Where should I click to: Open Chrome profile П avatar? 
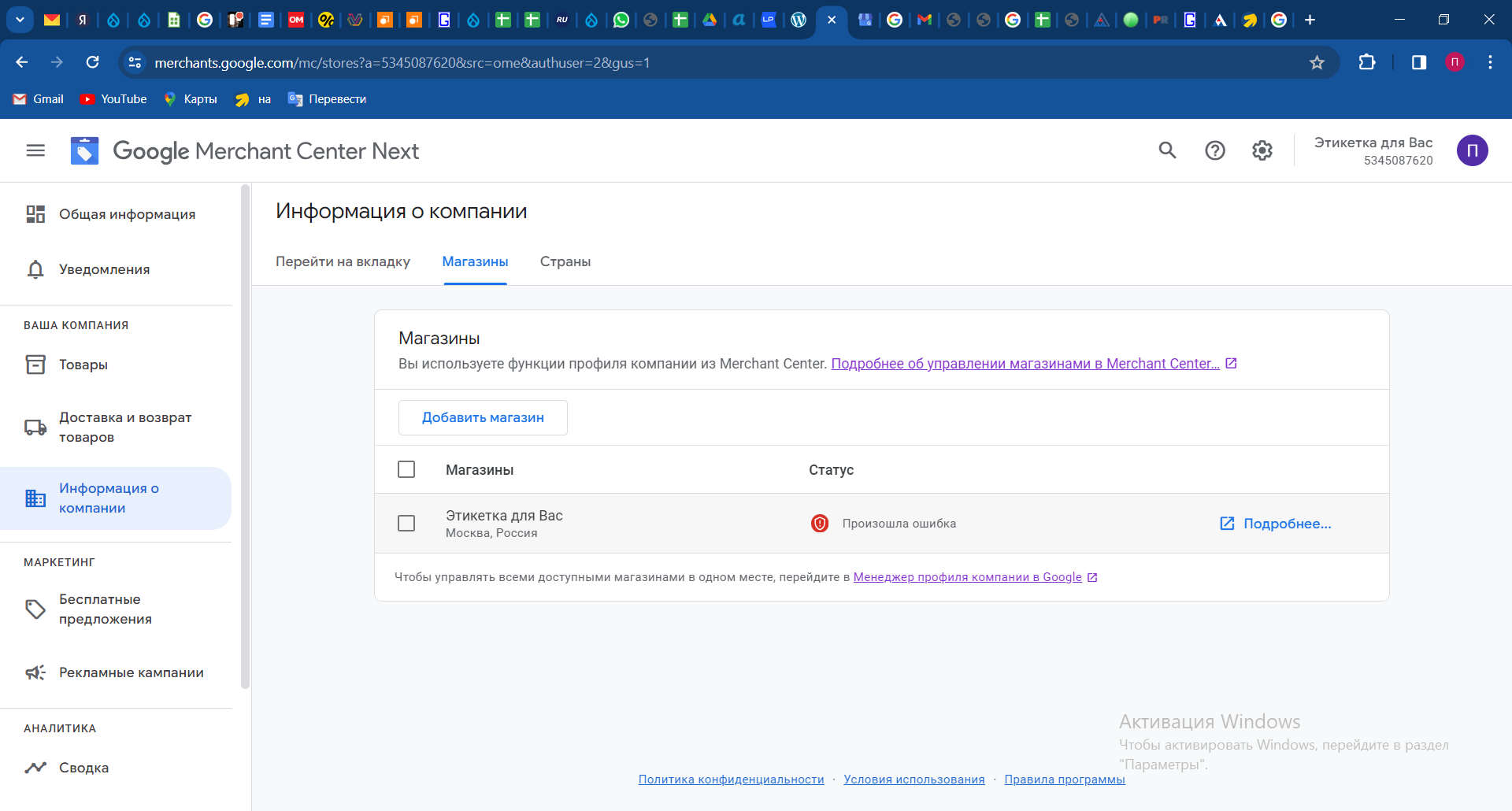[x=1455, y=62]
